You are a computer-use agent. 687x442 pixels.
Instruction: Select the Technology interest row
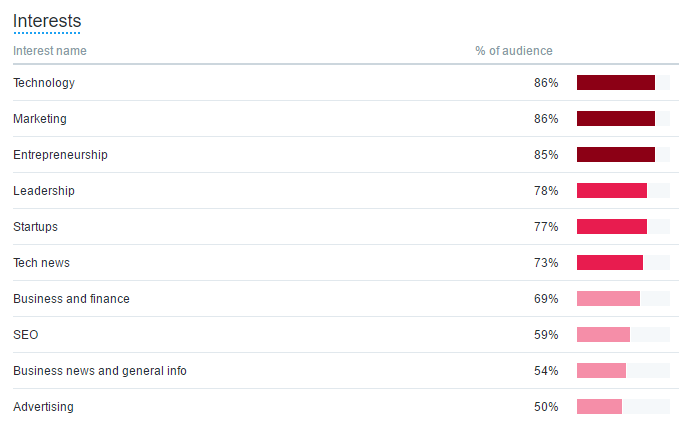pos(346,83)
